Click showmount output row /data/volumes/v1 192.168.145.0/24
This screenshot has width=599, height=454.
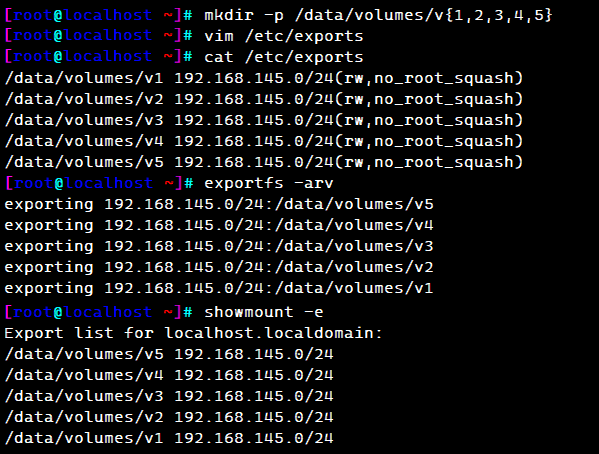(x=169, y=438)
